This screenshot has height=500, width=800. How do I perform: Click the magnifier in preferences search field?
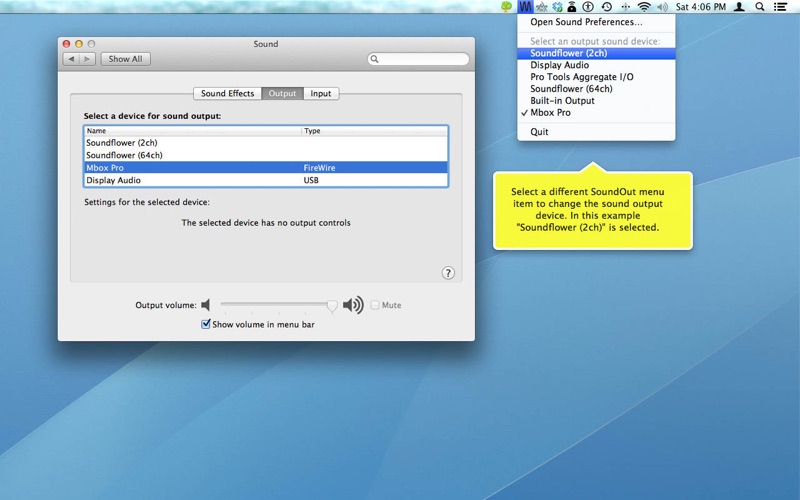[x=374, y=59]
